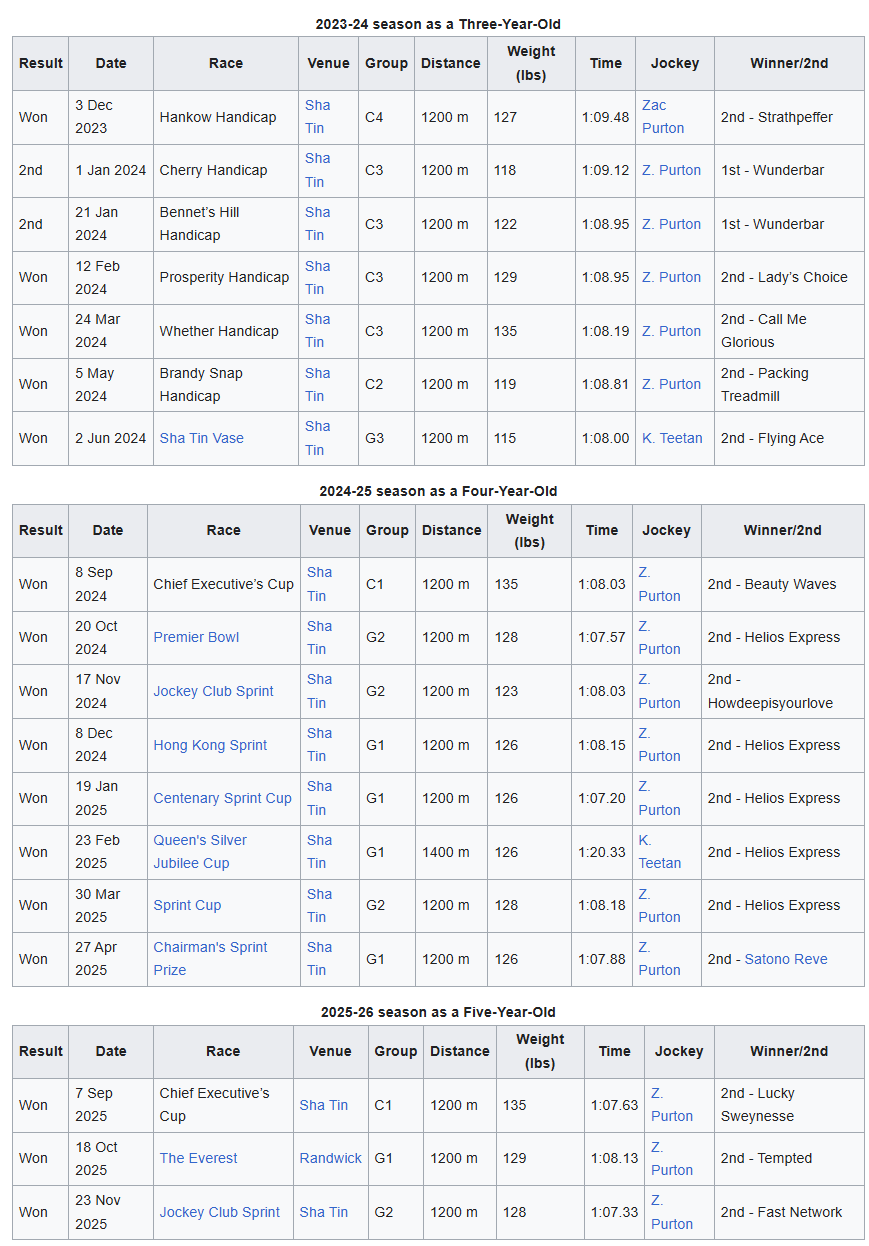This screenshot has width=869, height=1246.
Task: Open K. Teetan link in Sha Tin Vase row
Action: 672,438
